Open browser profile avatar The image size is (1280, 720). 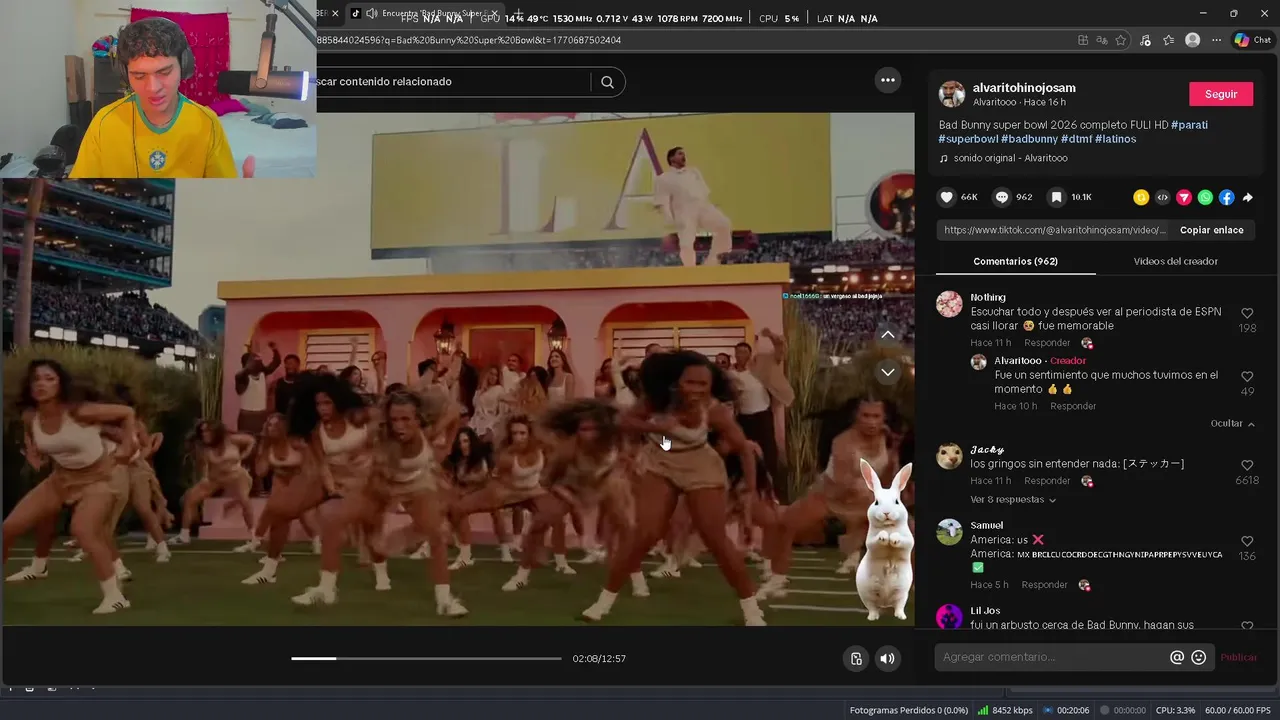pyautogui.click(x=1192, y=40)
